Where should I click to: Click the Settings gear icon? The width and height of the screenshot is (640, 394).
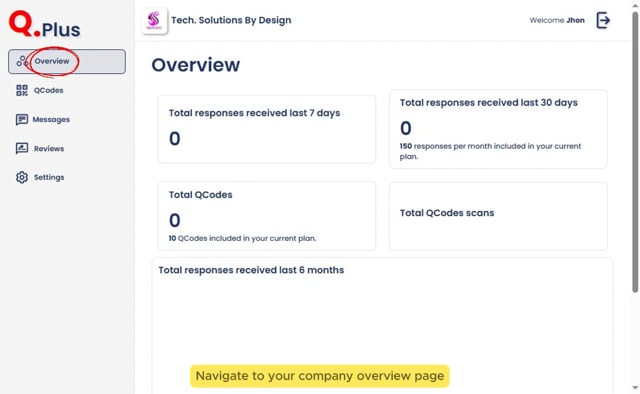22,177
